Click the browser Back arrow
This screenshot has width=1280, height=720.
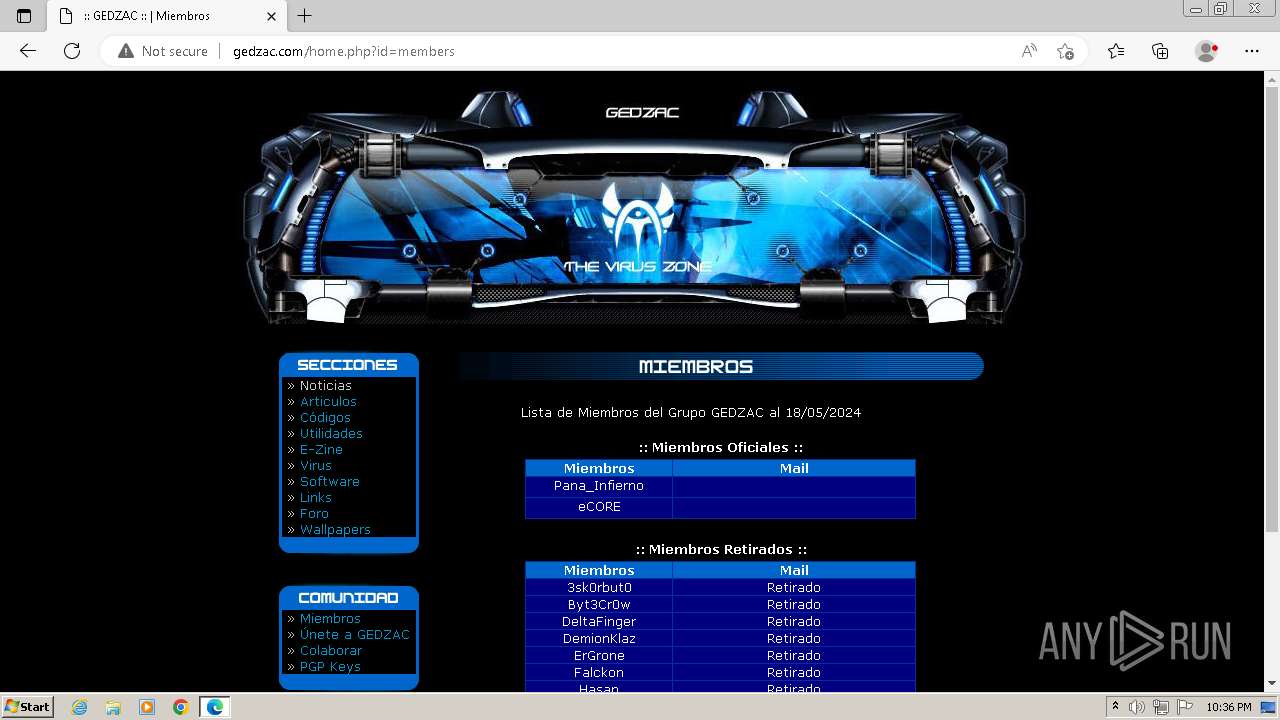coord(28,51)
